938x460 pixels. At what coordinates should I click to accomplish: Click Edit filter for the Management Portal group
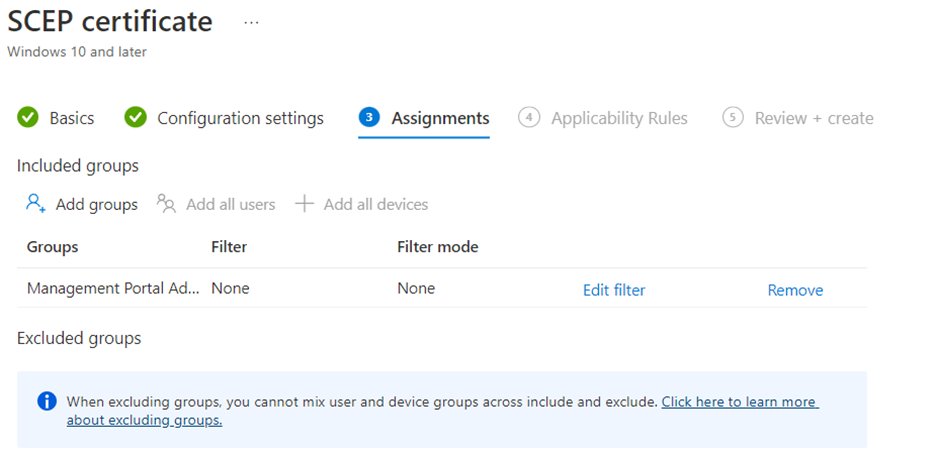[x=614, y=290]
